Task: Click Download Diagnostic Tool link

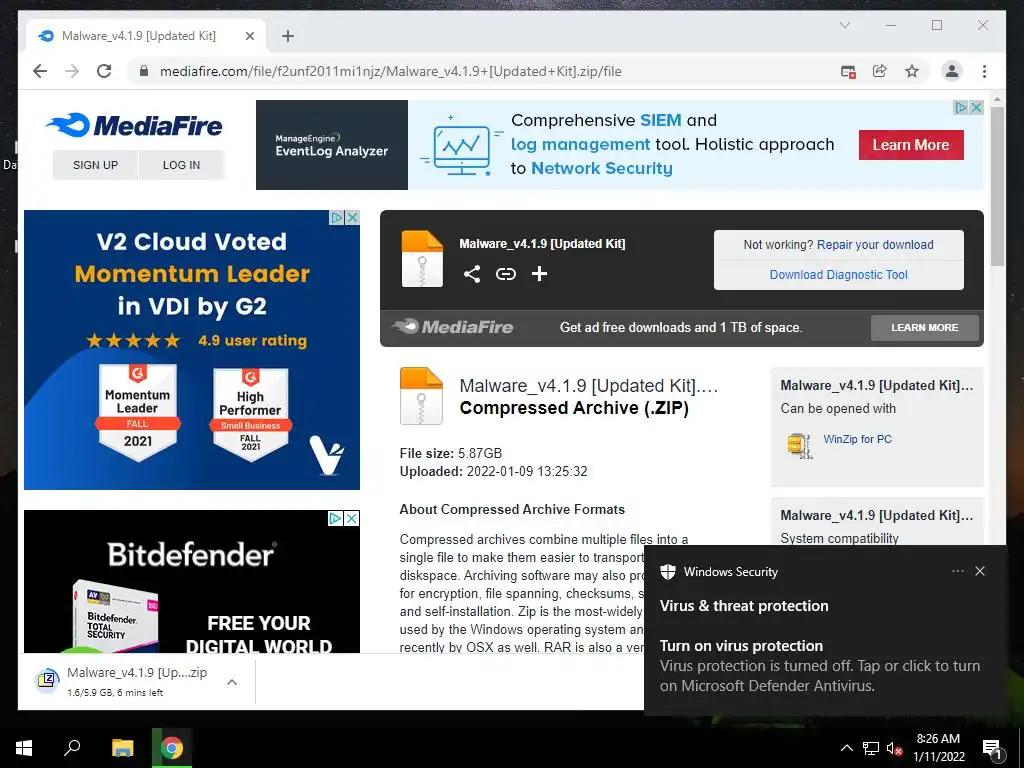Action: click(x=839, y=275)
